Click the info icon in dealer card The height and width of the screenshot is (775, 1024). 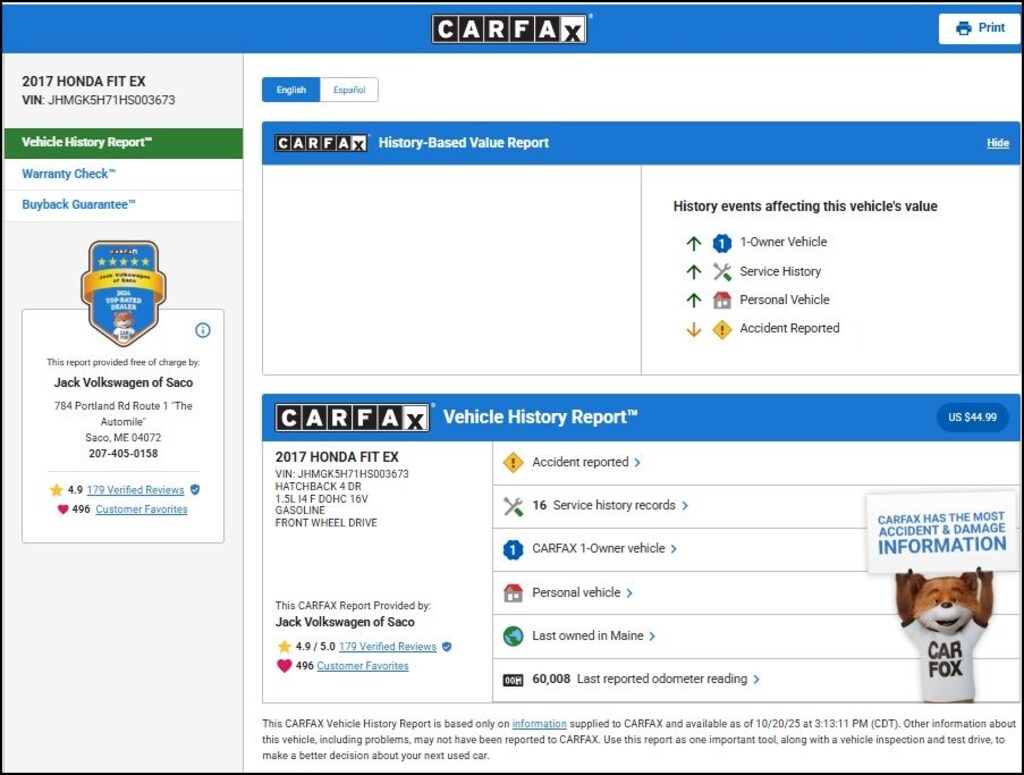[203, 330]
